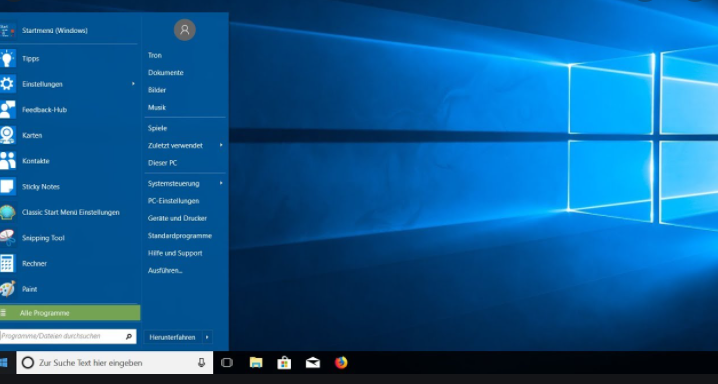The image size is (718, 384).
Task: Click the Startmenü (Windows) icon
Action: click(7, 31)
